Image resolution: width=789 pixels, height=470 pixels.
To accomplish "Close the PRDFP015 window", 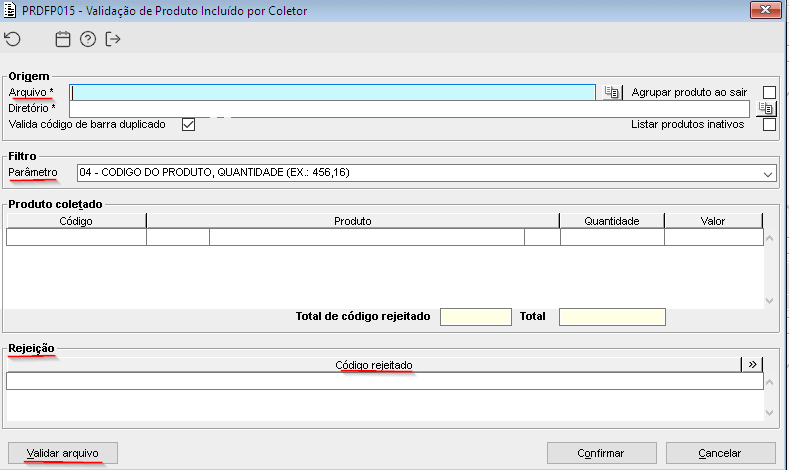I will (x=765, y=10).
